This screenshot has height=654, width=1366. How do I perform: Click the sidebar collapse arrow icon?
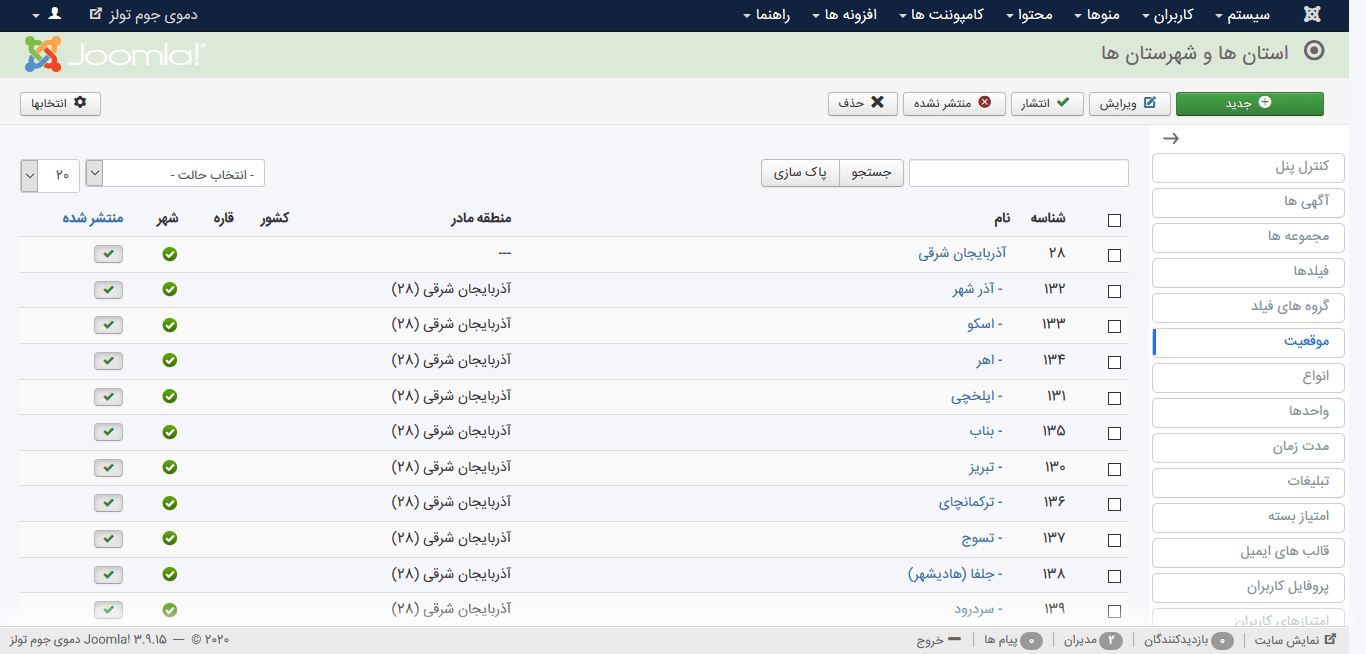click(1171, 139)
